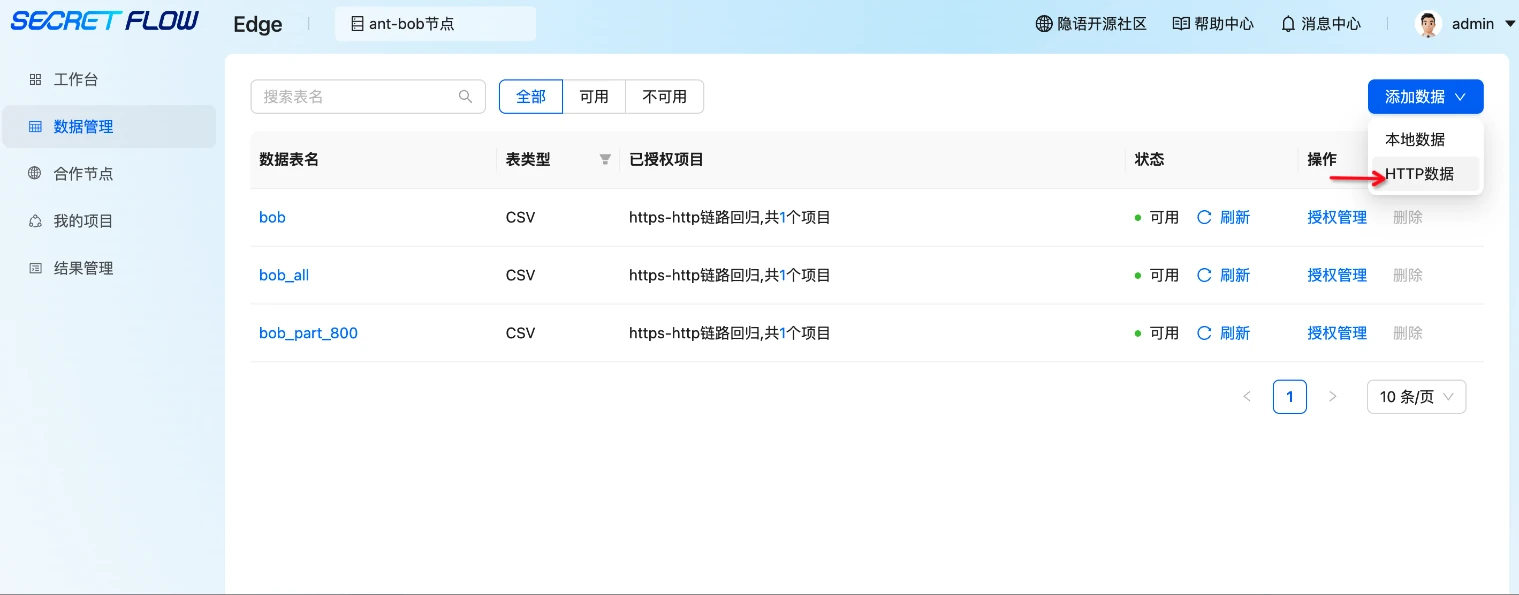The image size is (1519, 595).
Task: Click CSV in the bob row
Action: tap(520, 217)
